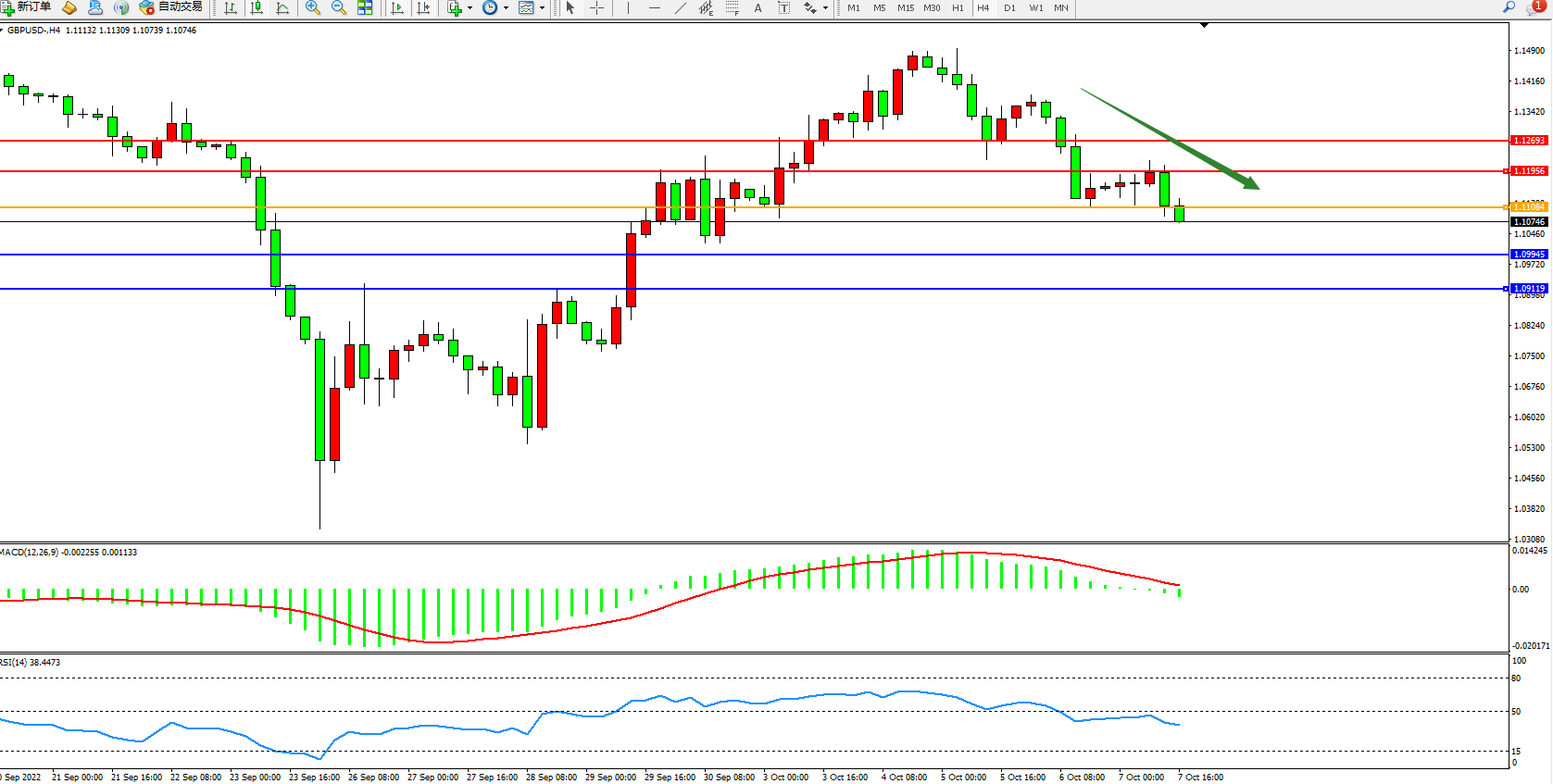Click the New Order (新订单) button

coord(27,7)
